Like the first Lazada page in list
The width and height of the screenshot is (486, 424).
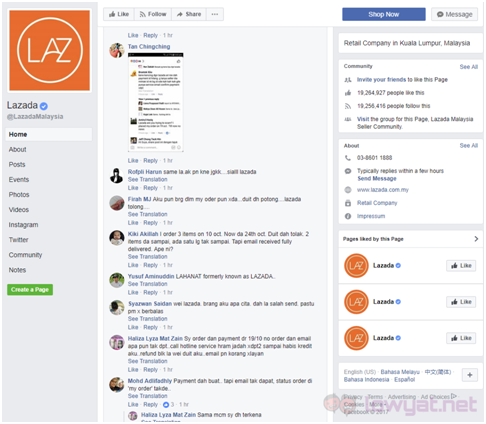461,266
